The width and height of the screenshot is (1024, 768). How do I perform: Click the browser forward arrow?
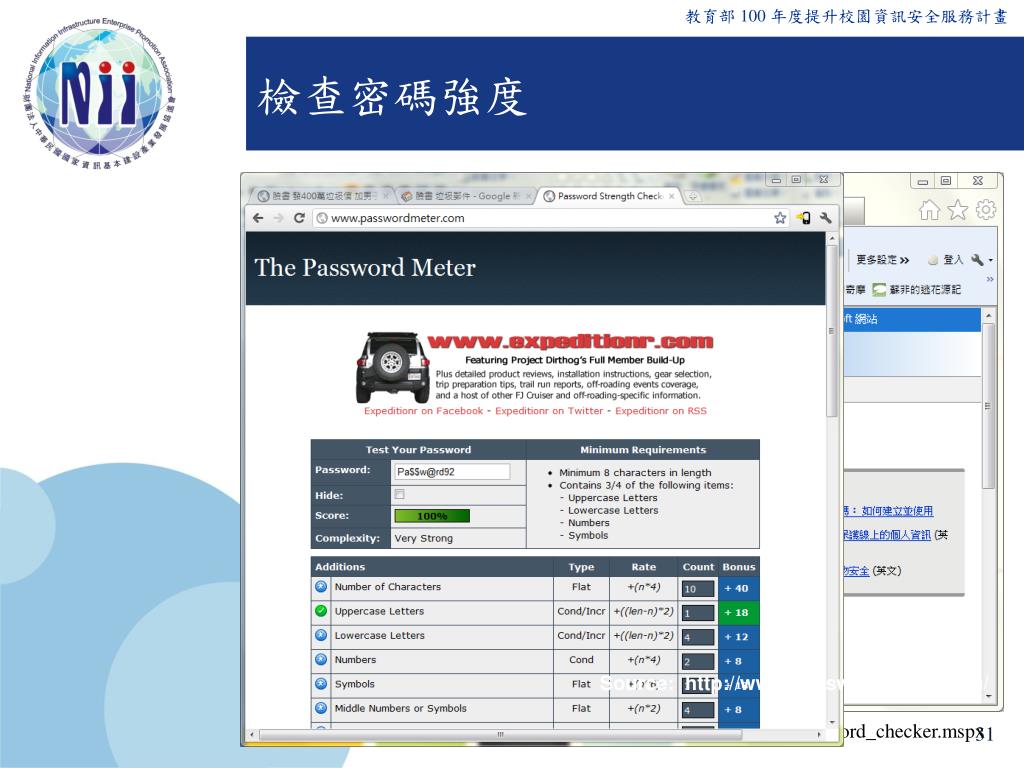coord(279,218)
